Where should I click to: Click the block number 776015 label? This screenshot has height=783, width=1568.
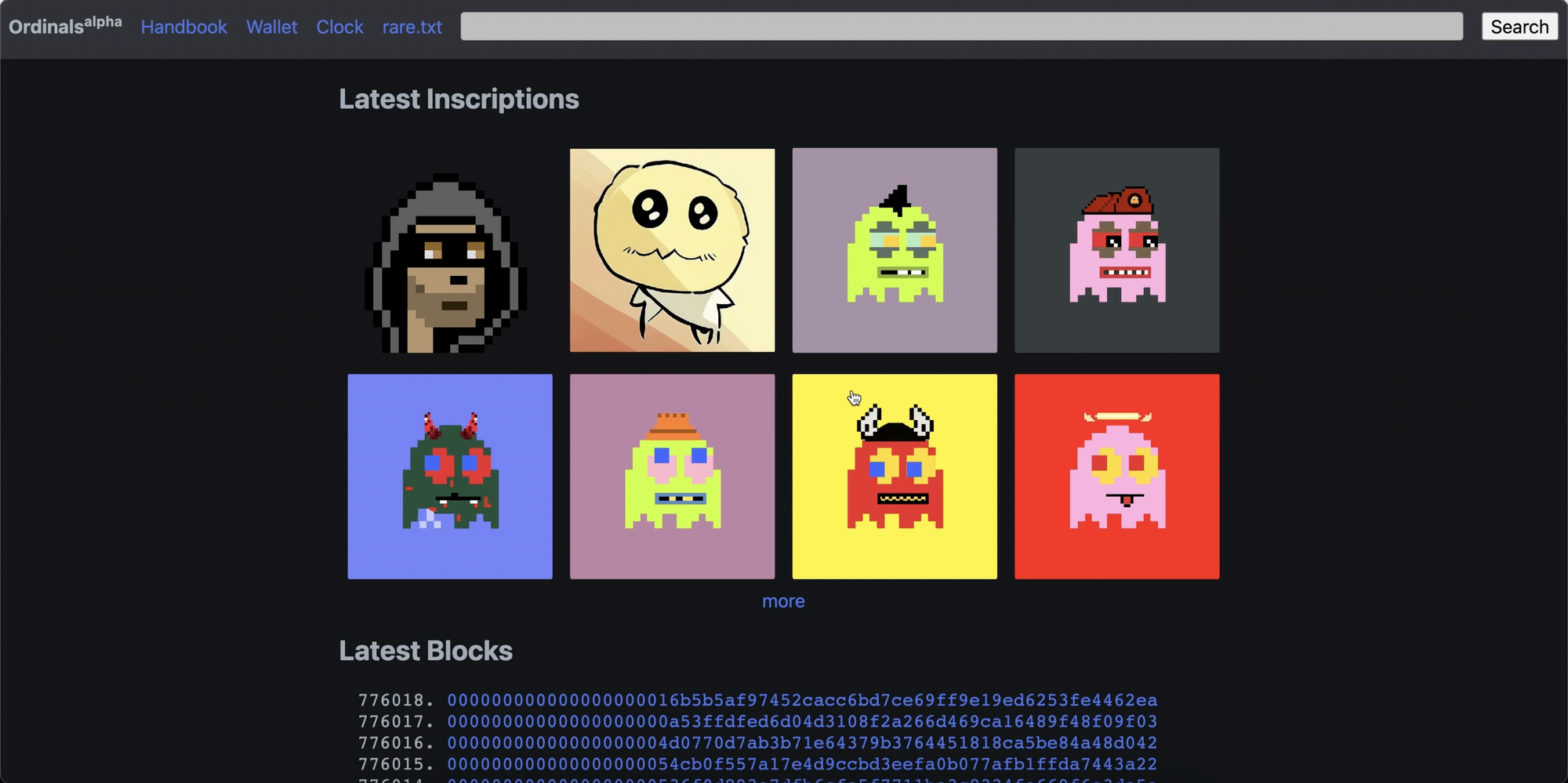pos(396,763)
